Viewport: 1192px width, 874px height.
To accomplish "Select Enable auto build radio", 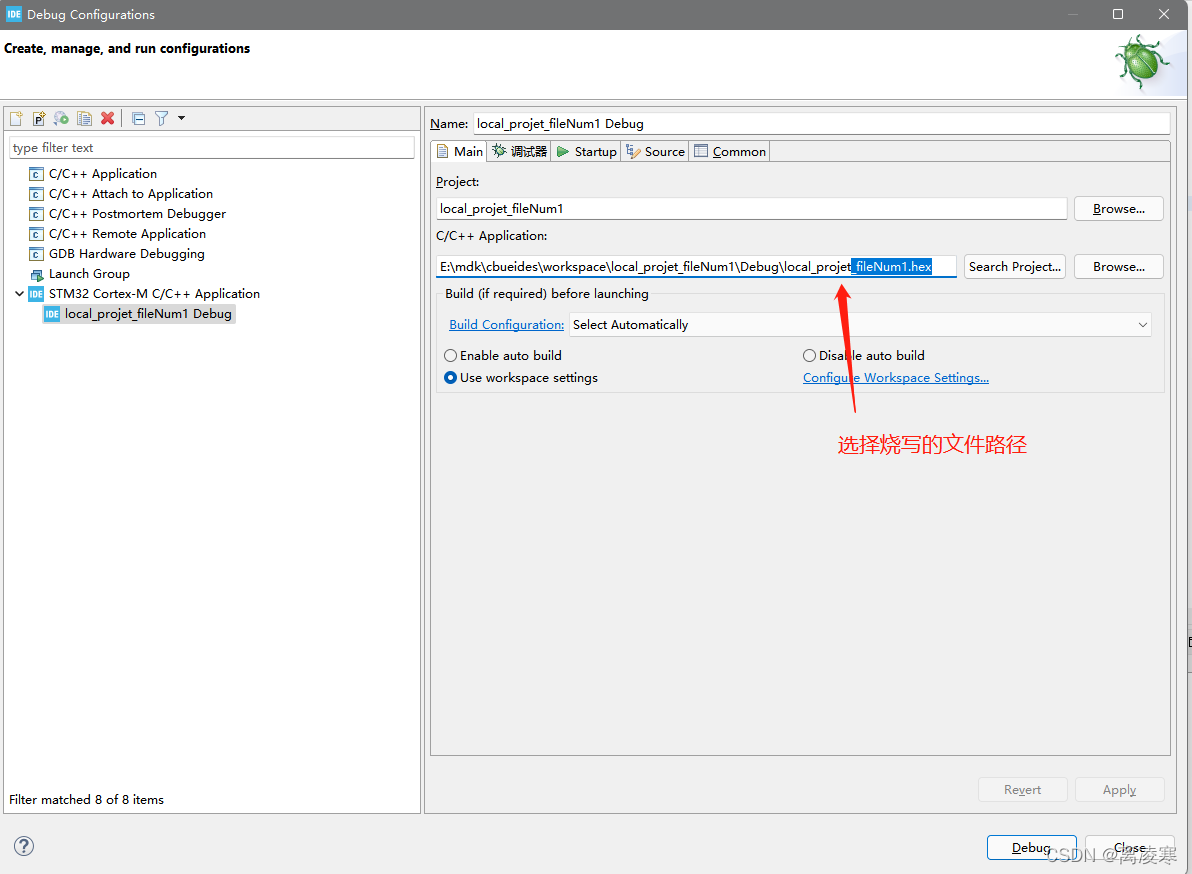I will click(502, 356).
